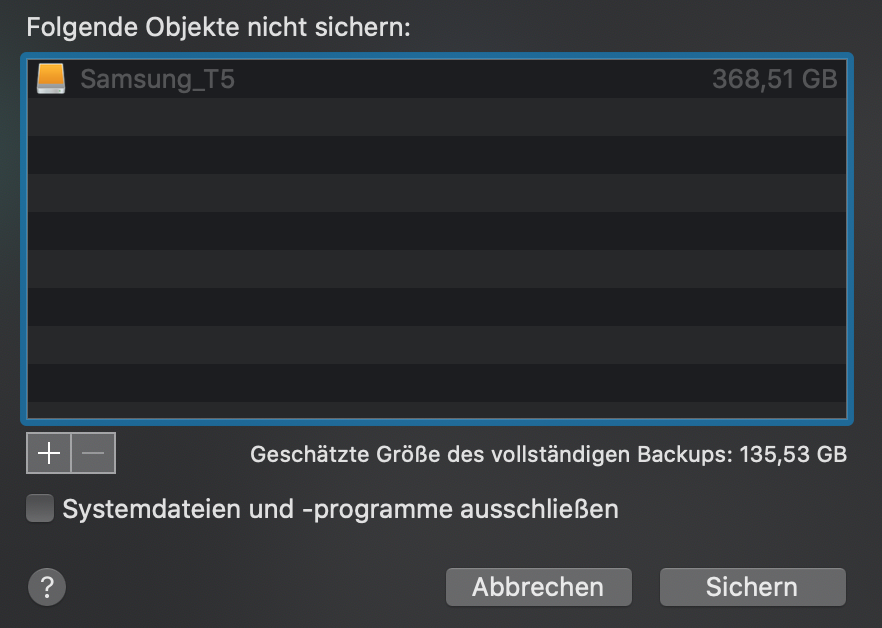The height and width of the screenshot is (628, 882).
Task: Click the 'Systemdateien und -programme ausschließen' label text
Action: click(x=340, y=509)
